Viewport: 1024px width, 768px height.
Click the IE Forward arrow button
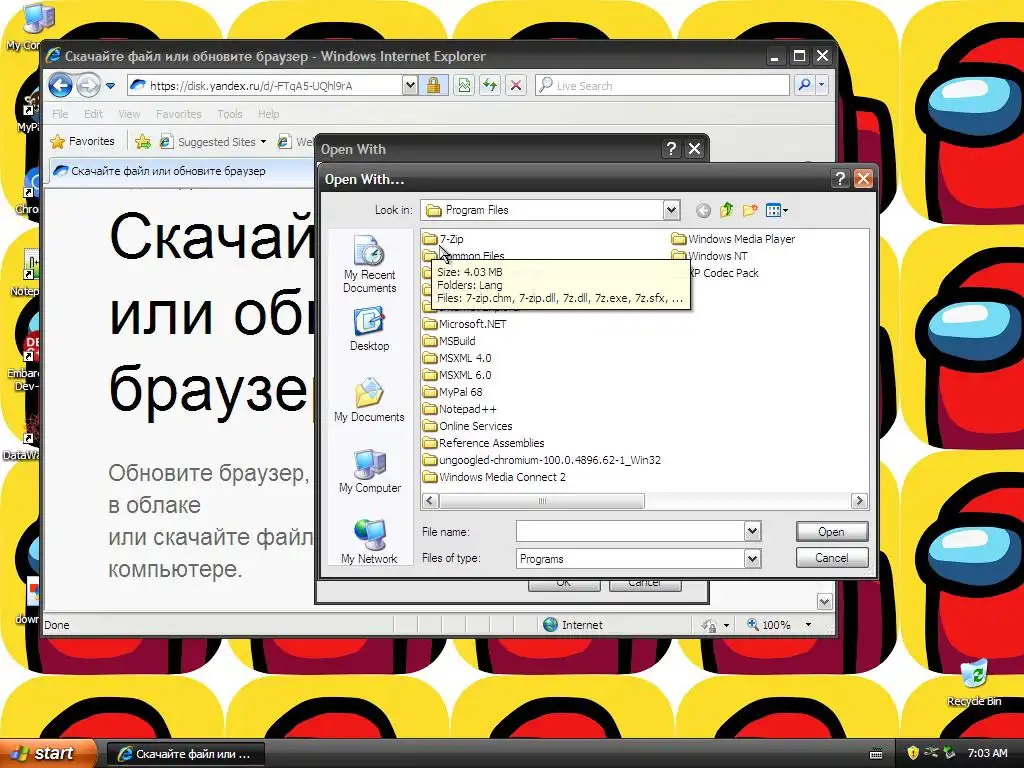coord(88,85)
